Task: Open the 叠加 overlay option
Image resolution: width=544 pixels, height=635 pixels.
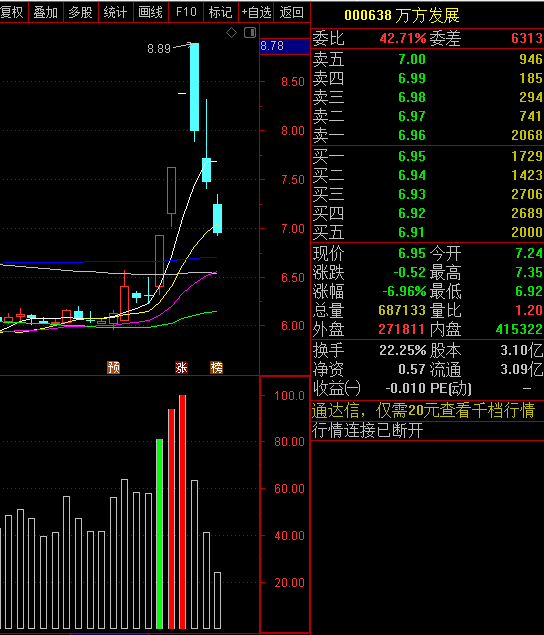Action: (x=45, y=12)
